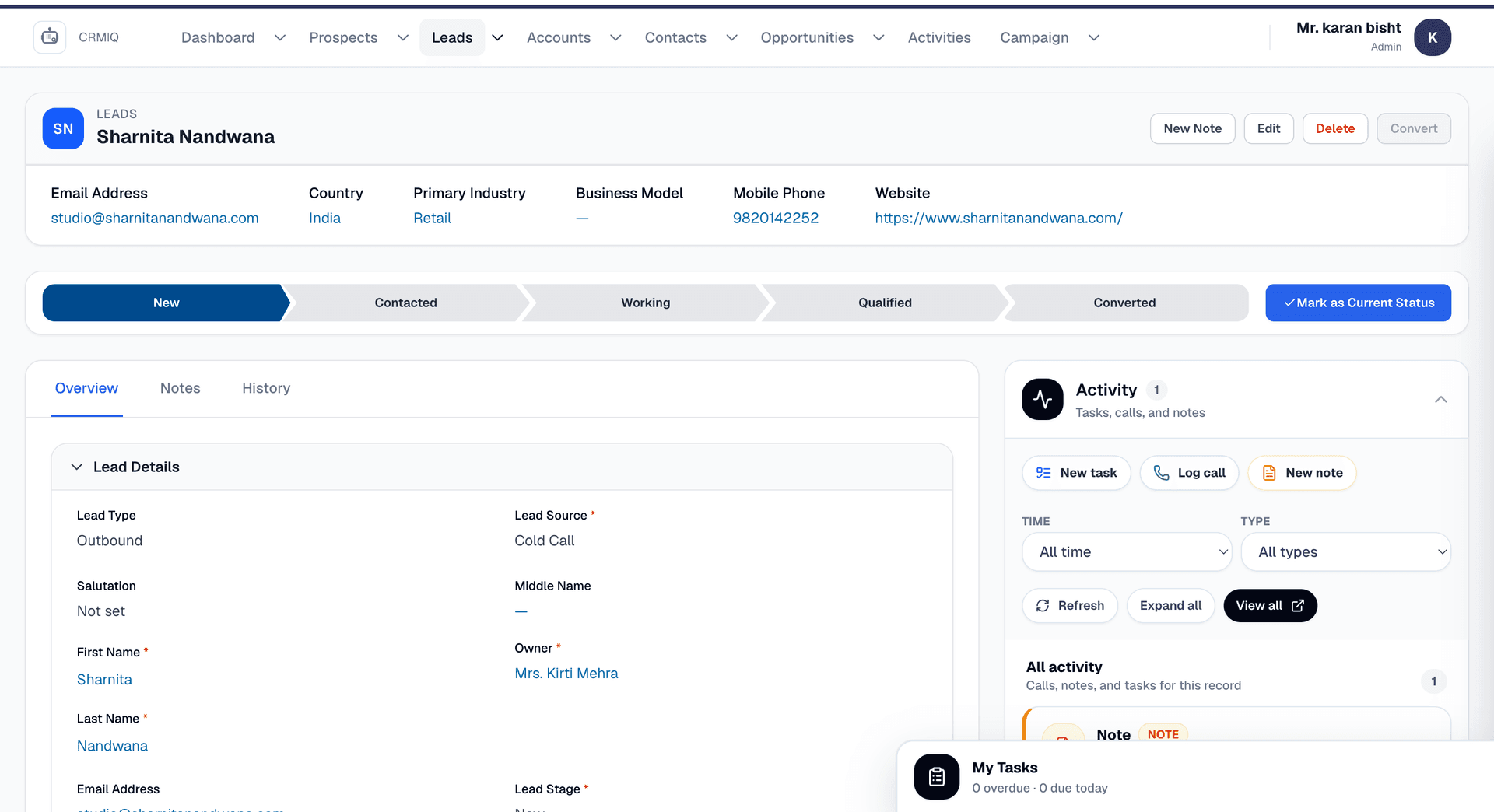The image size is (1494, 812).
Task: Expand the Opportunities menu chevron
Action: (x=879, y=37)
